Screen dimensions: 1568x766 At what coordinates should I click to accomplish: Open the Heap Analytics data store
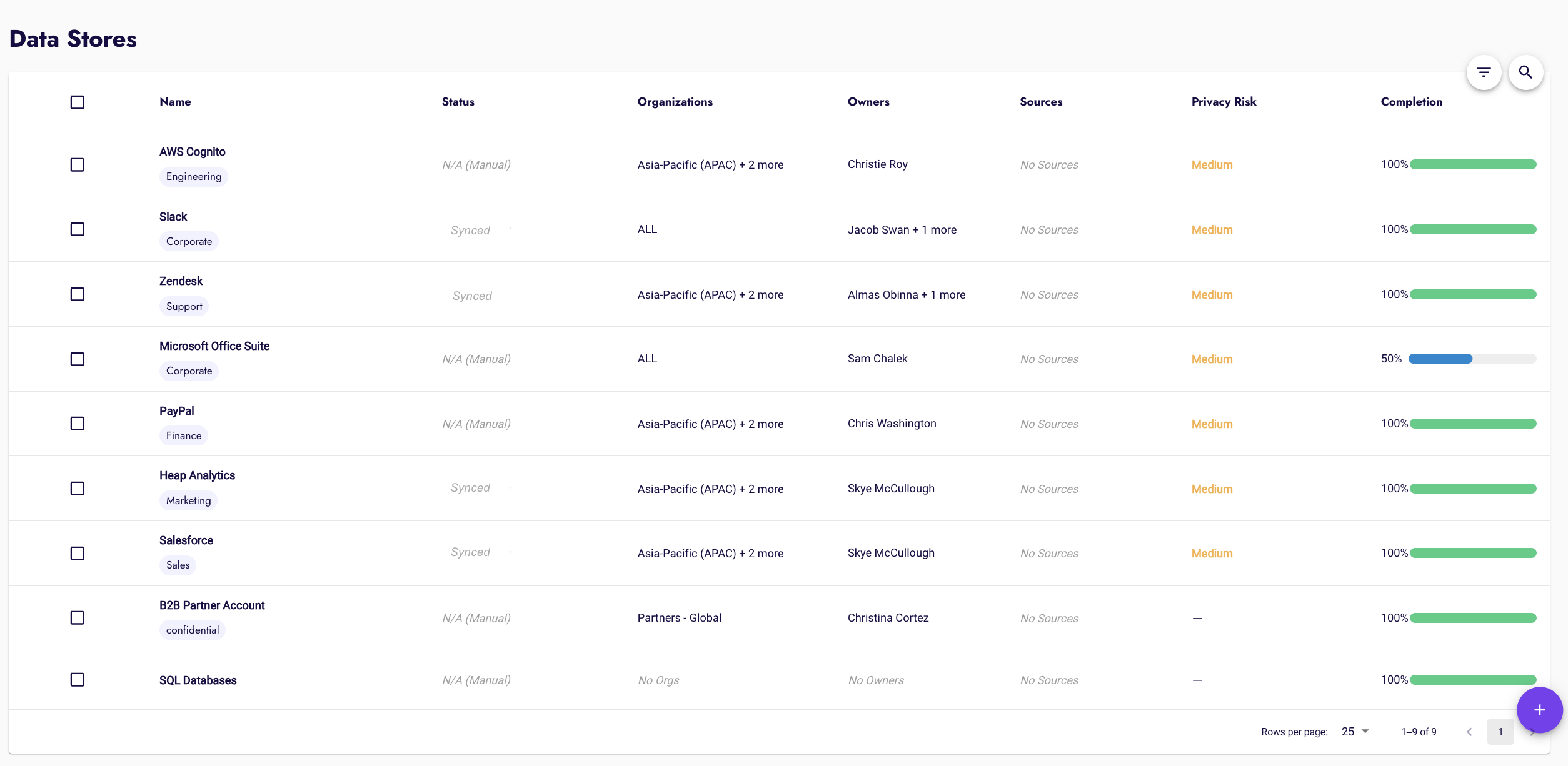point(198,475)
